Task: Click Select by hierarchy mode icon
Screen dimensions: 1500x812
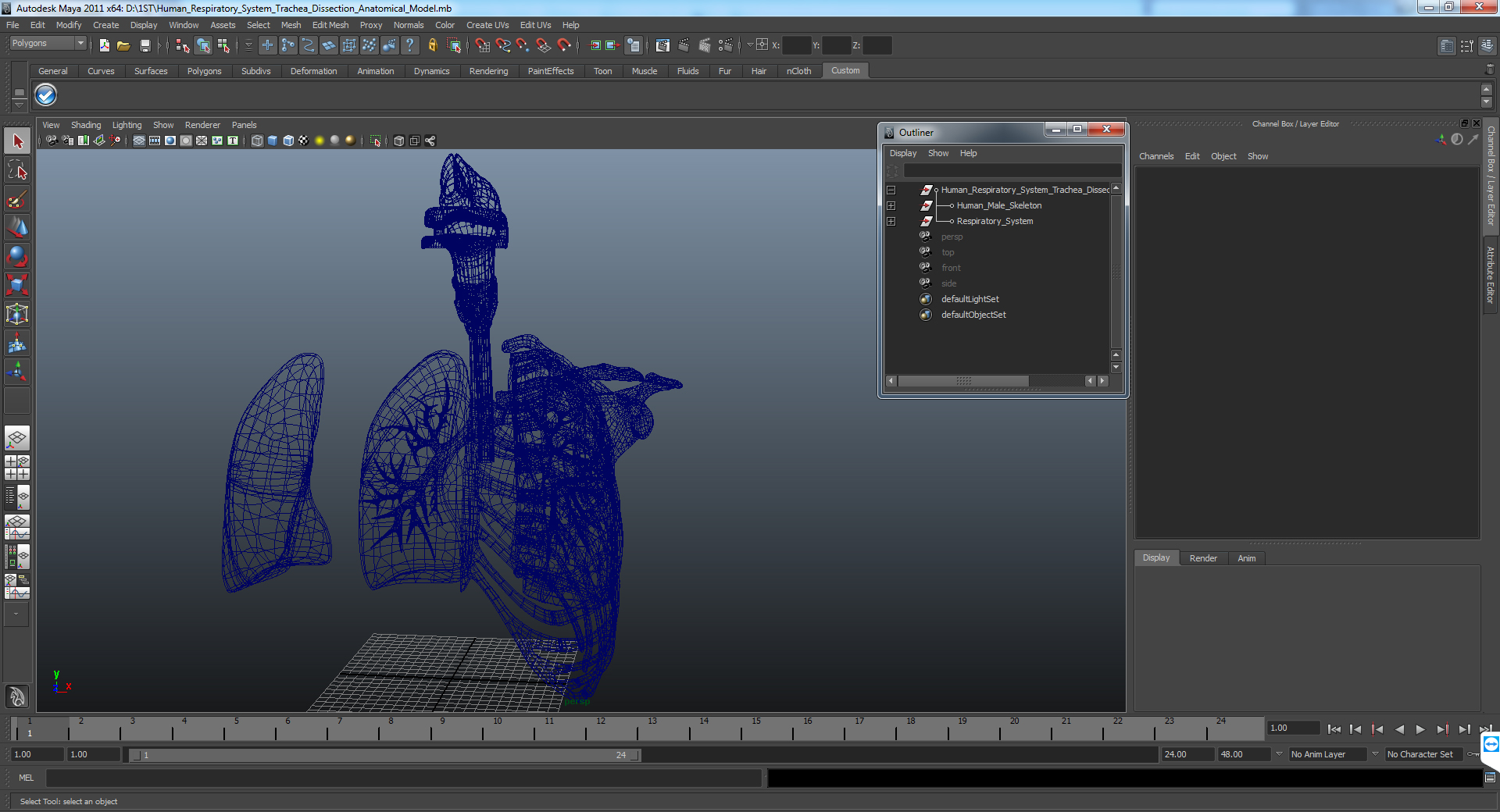Action: coord(182,45)
